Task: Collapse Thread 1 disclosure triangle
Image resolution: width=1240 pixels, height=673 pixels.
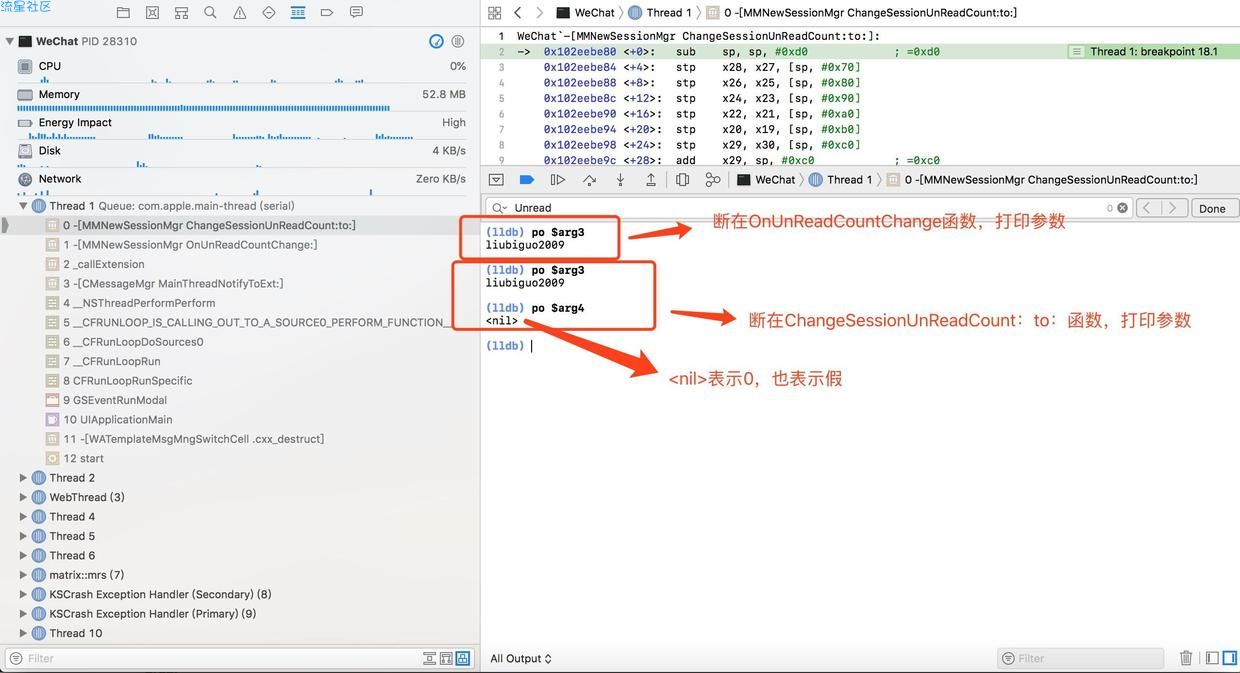Action: coord(23,205)
